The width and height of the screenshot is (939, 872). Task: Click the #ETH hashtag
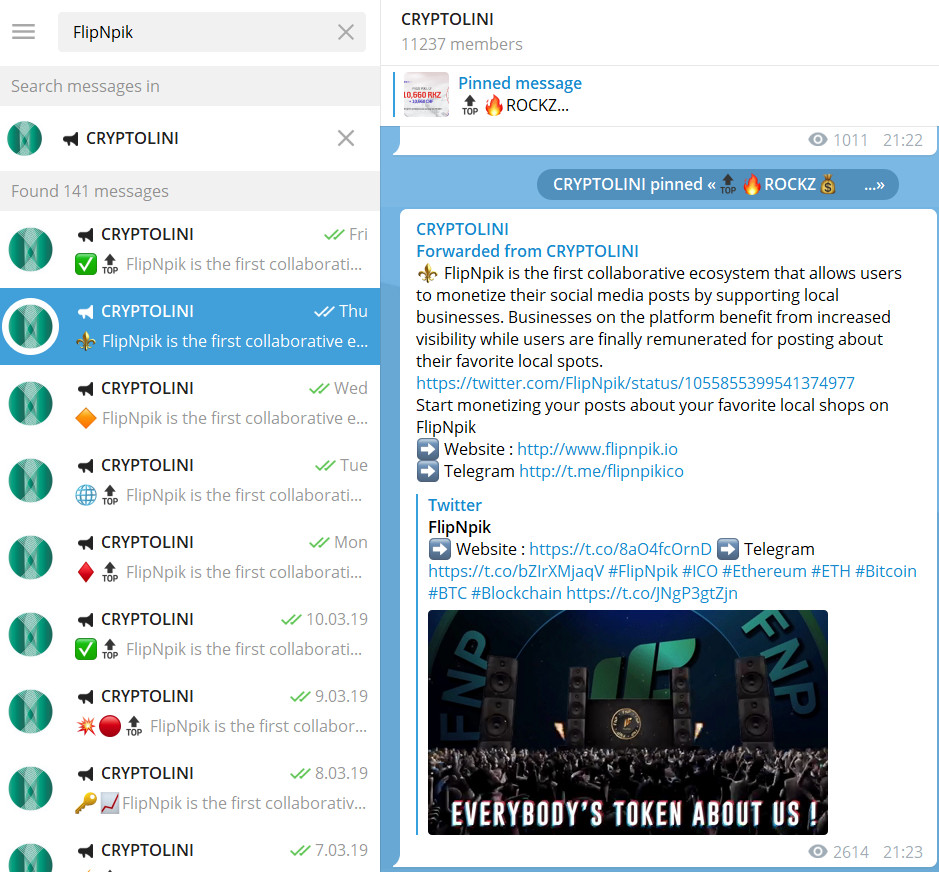tap(831, 571)
